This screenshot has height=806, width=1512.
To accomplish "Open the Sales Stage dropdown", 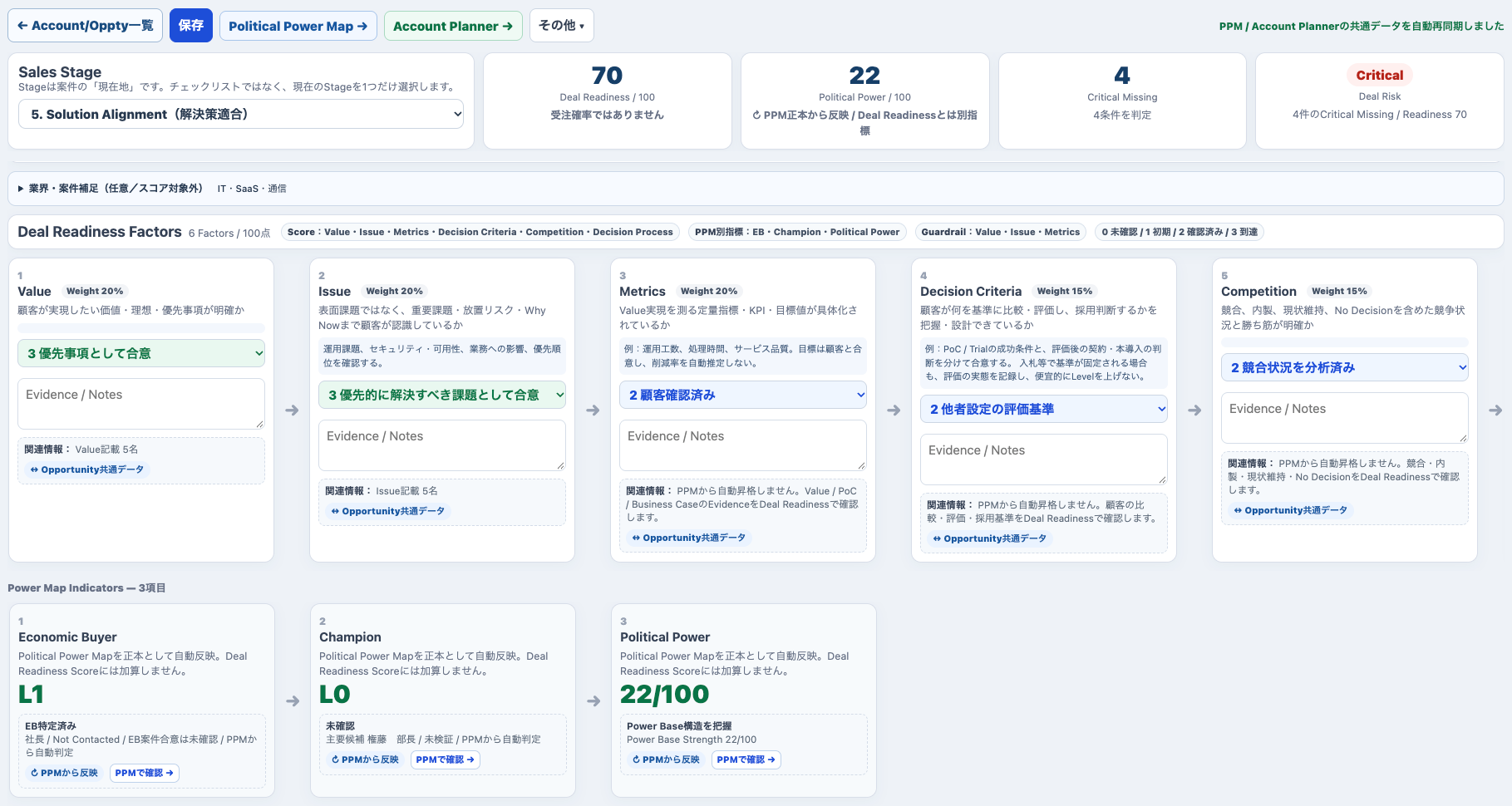I will [241, 114].
